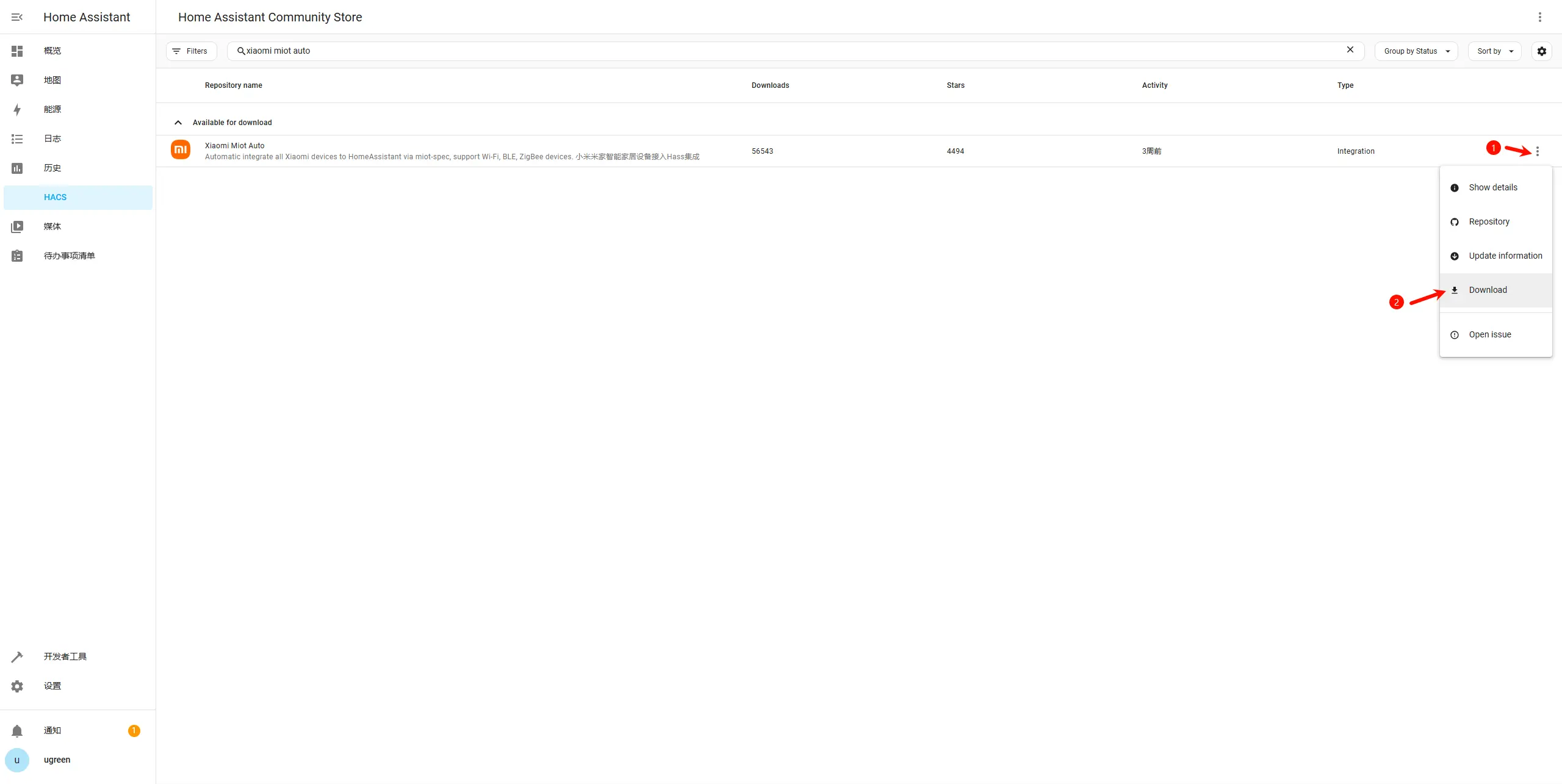The height and width of the screenshot is (784, 1562).
Task: Click the Xiaomi Mi logo icon
Action: point(181,149)
